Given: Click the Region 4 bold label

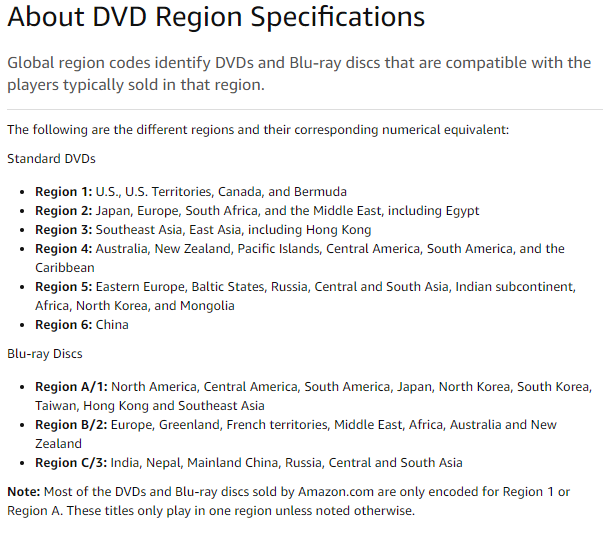Looking at the screenshot, I should (x=63, y=248).
